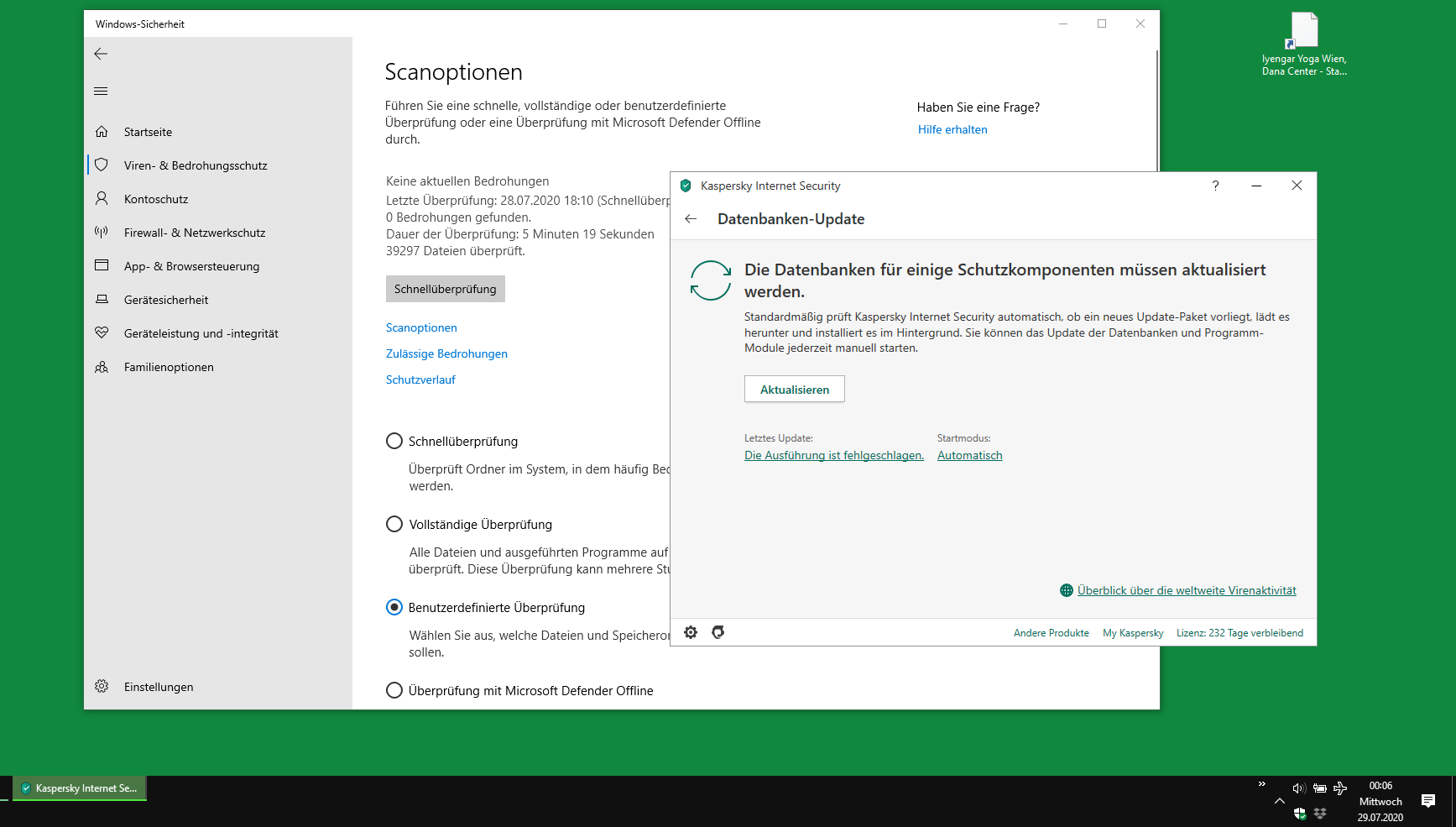The image size is (1456, 827).
Task: Click 'Keine aktuellen Bedrohungen' text
Action: [467, 181]
